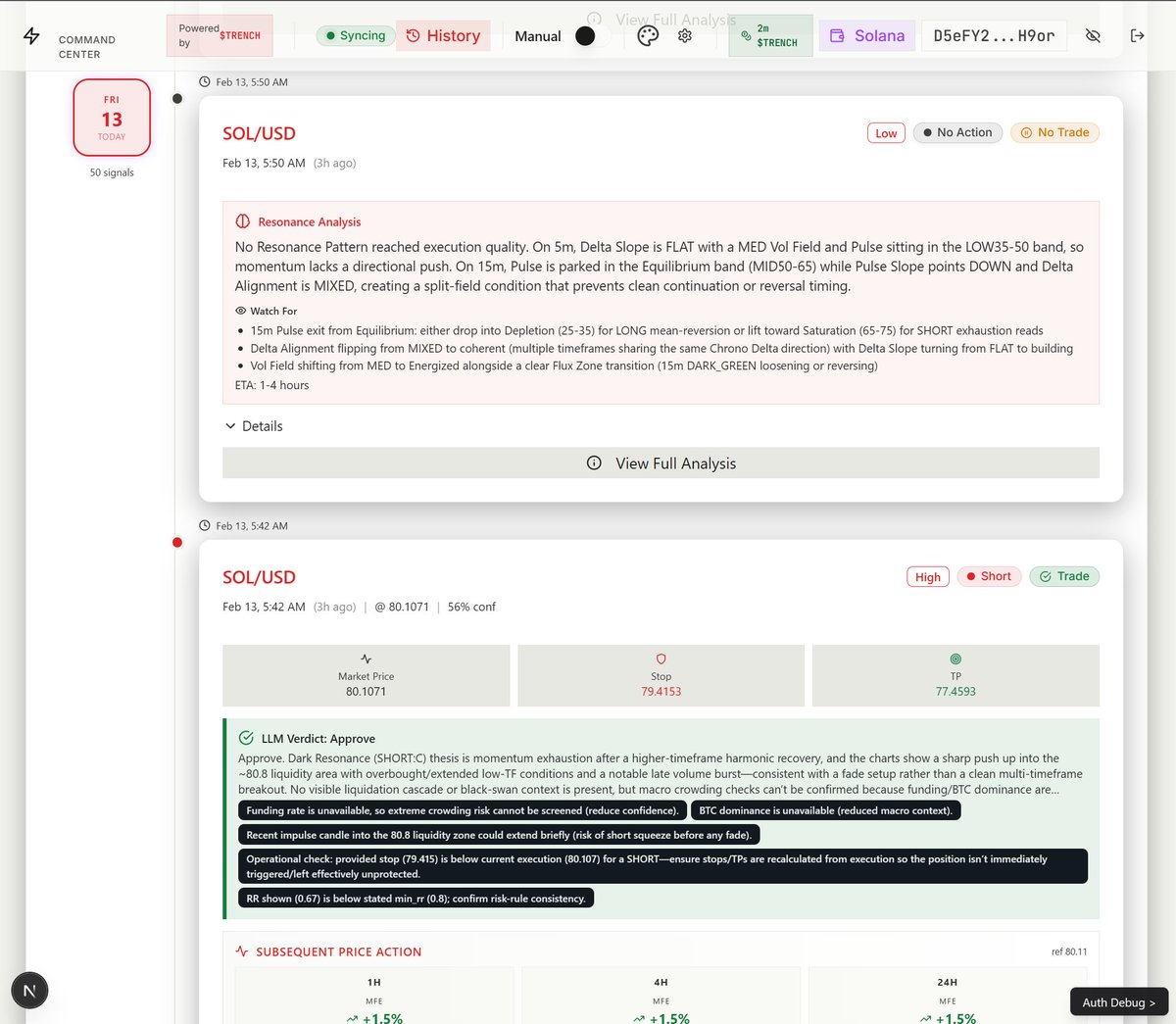Screen dimensions: 1176x1024
Task: Click the Watch For eye icon
Action: pyautogui.click(x=241, y=311)
